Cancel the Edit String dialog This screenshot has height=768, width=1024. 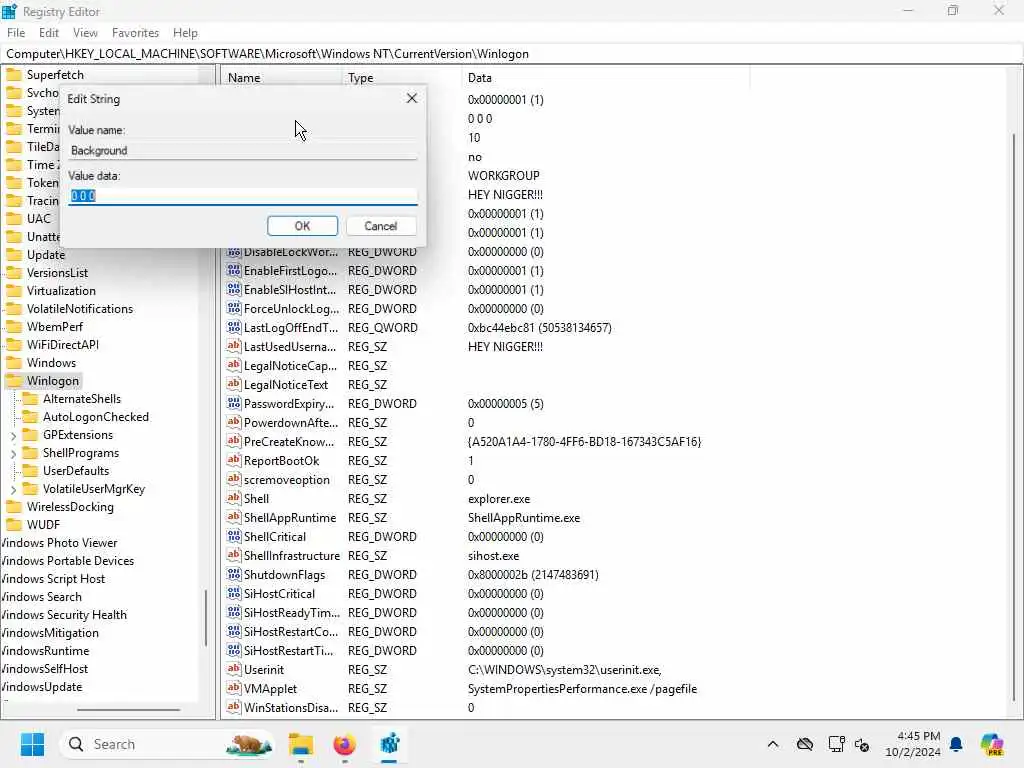(381, 226)
